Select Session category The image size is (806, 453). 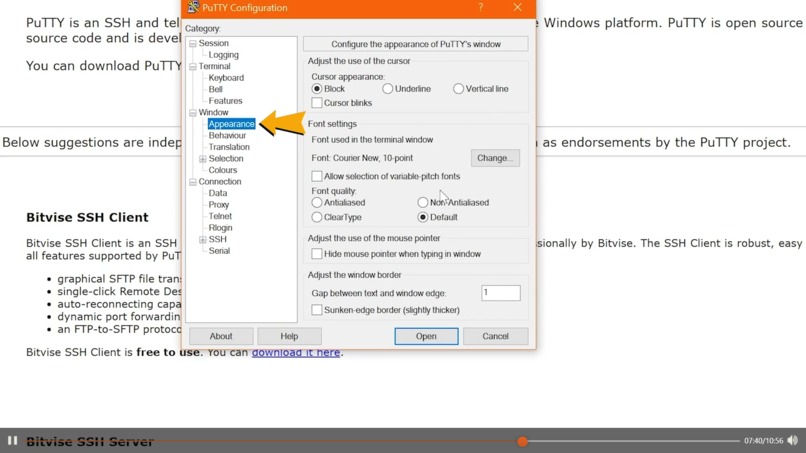point(213,43)
